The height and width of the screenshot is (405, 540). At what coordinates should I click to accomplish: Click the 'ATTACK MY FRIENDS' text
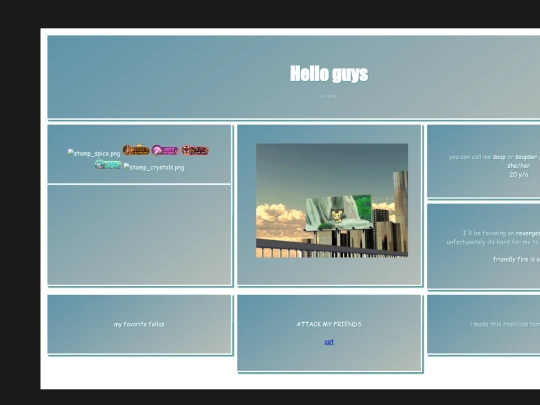click(329, 324)
